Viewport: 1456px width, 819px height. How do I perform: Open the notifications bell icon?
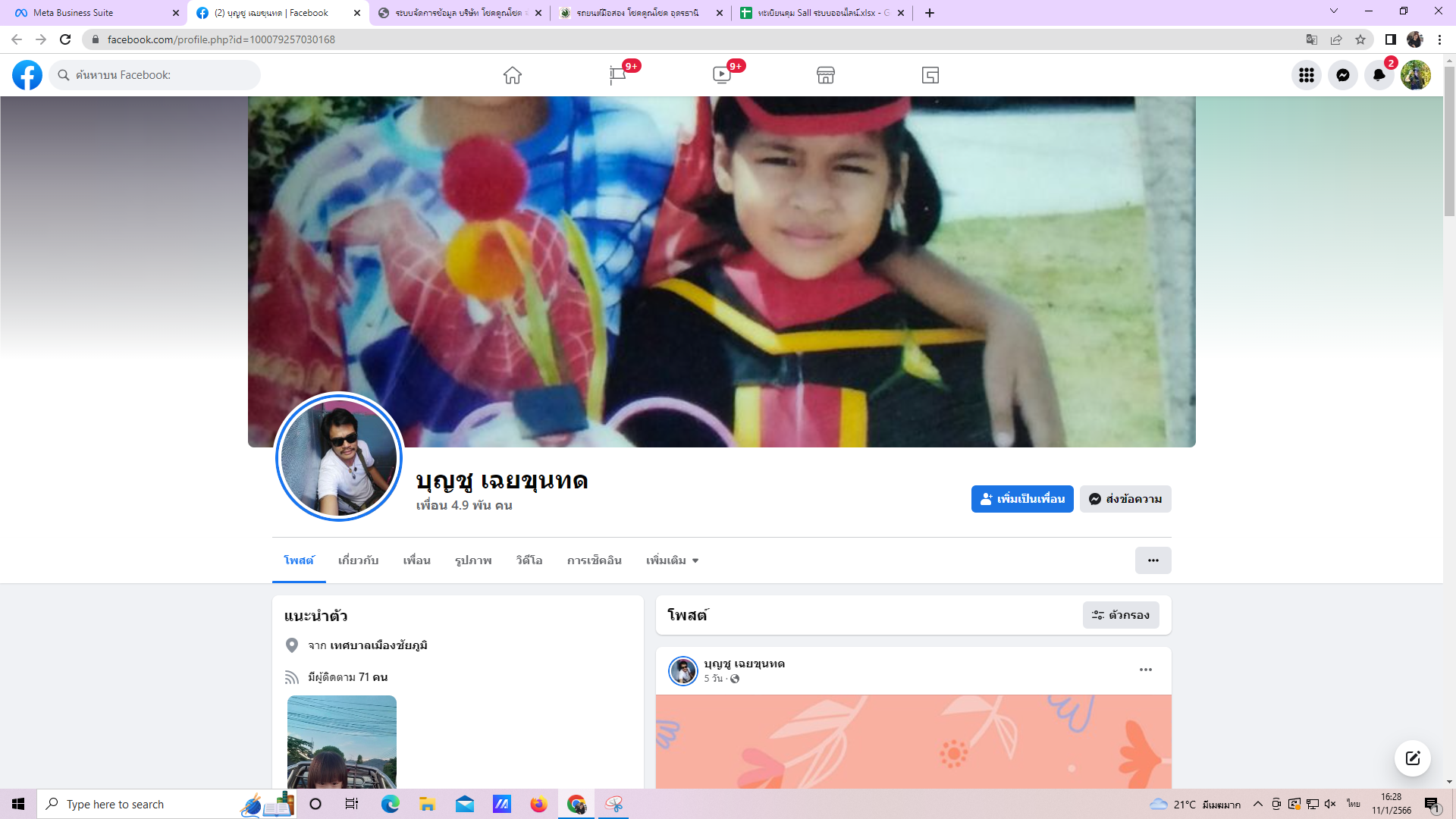(1379, 75)
